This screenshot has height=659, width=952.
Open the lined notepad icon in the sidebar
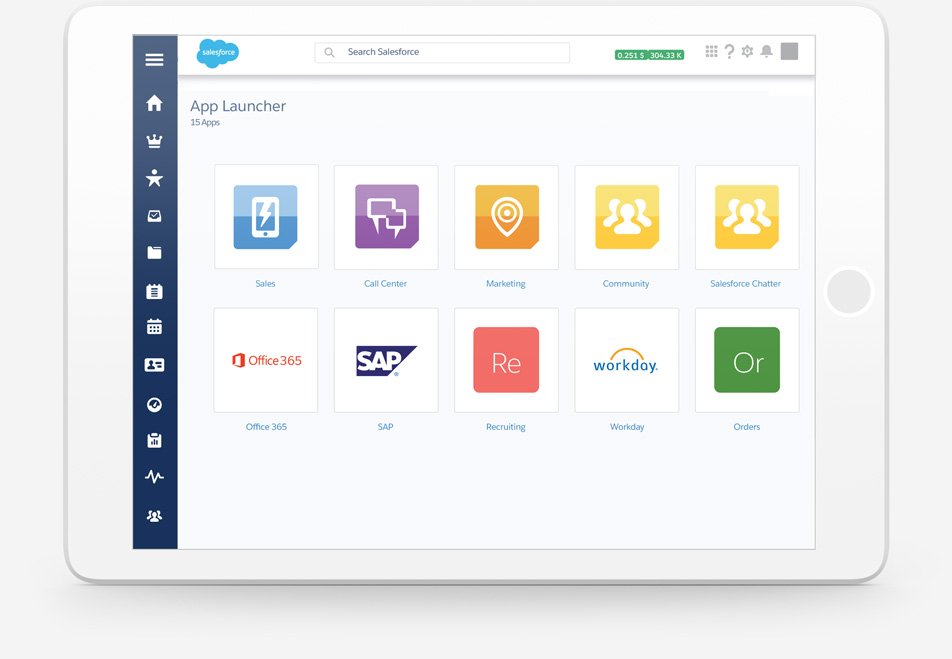coord(154,292)
